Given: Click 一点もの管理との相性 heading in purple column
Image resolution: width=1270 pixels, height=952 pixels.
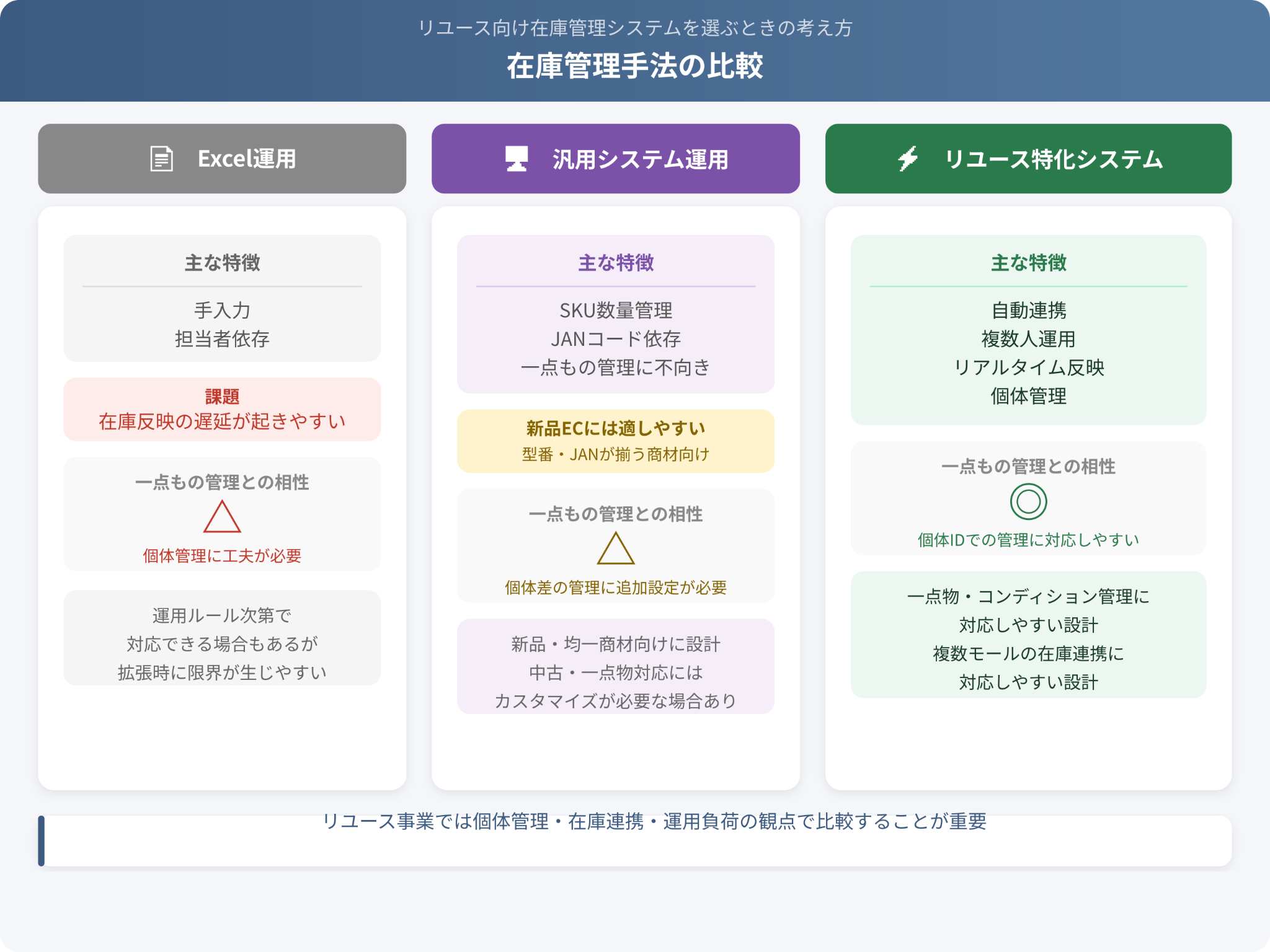Looking at the screenshot, I should 616,514.
